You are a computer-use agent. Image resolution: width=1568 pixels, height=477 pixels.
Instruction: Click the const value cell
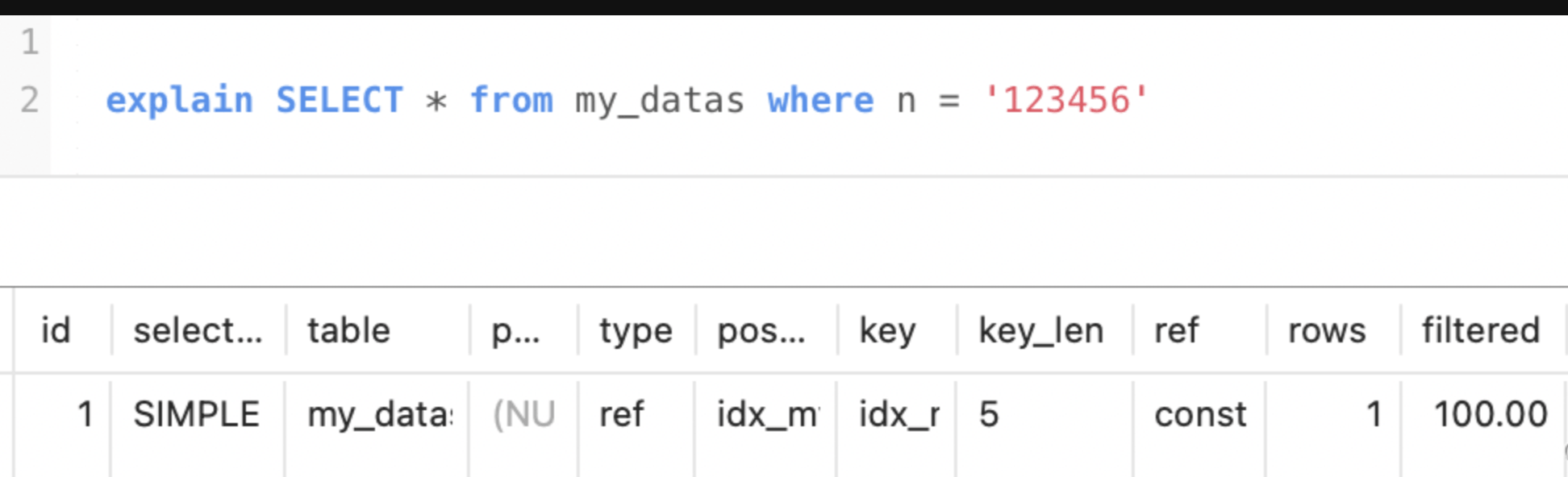[x=1199, y=414]
